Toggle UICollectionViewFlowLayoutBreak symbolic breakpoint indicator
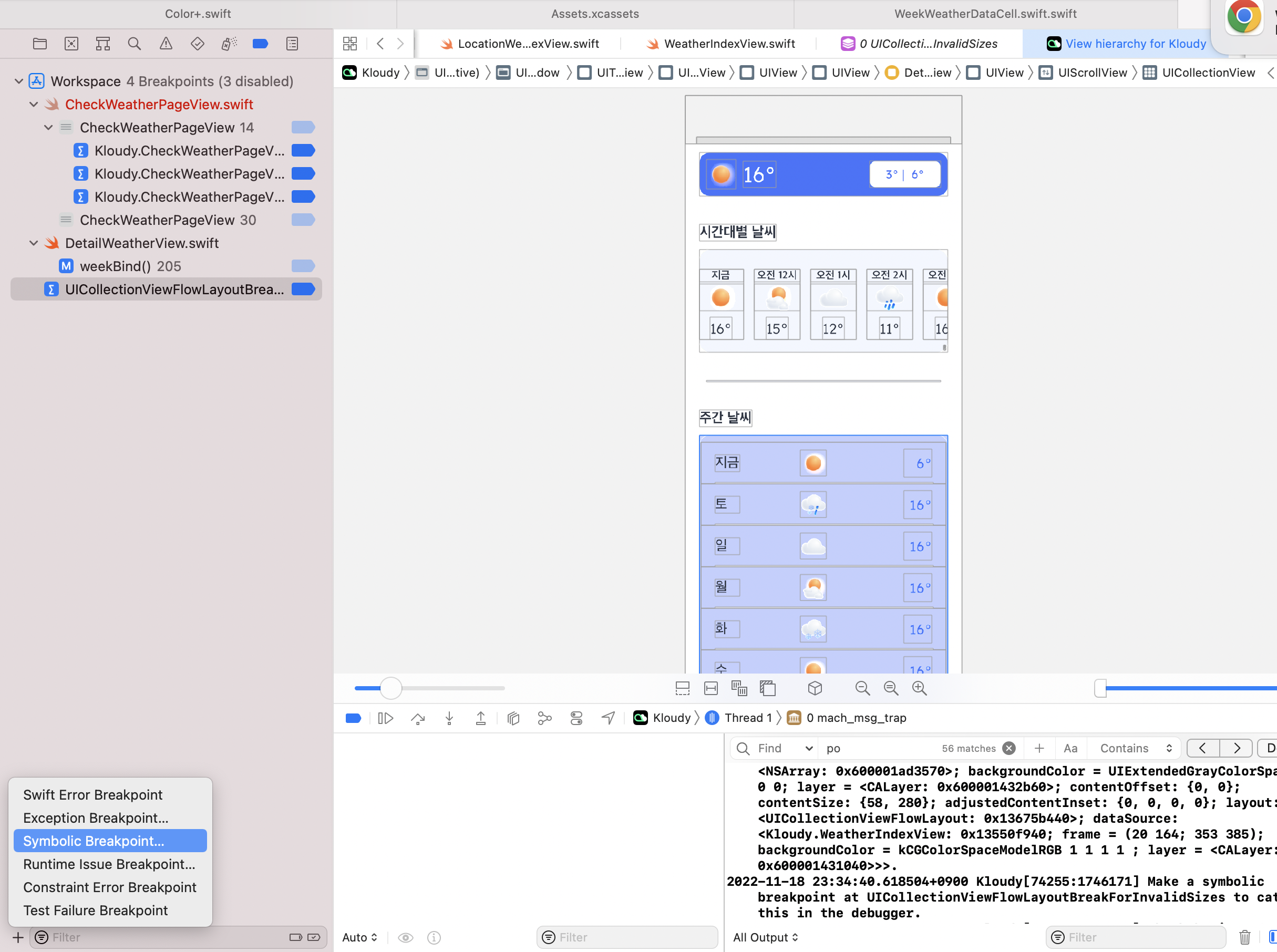The width and height of the screenshot is (1277, 952). [x=303, y=289]
